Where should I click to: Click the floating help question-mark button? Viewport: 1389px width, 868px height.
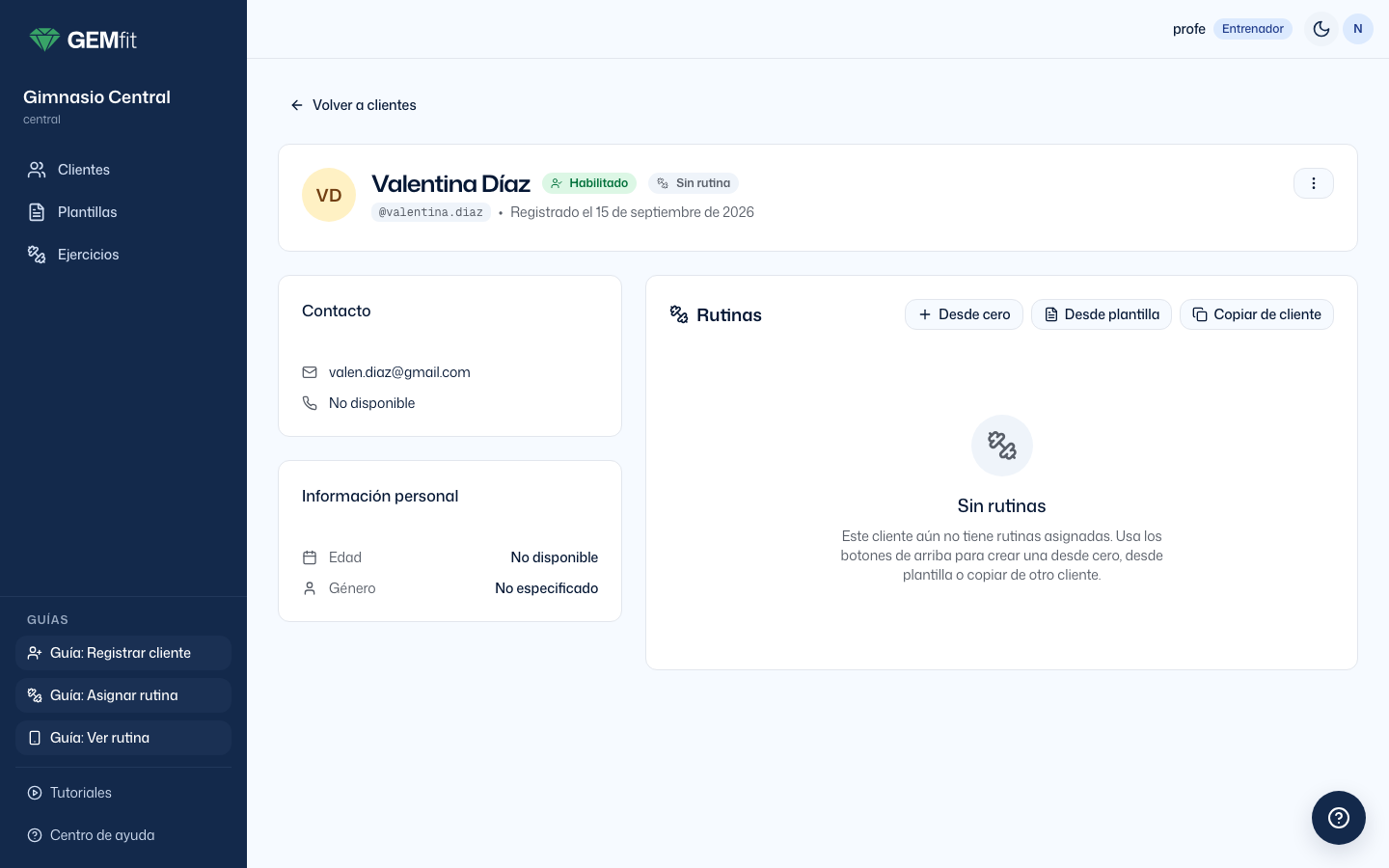(x=1339, y=818)
